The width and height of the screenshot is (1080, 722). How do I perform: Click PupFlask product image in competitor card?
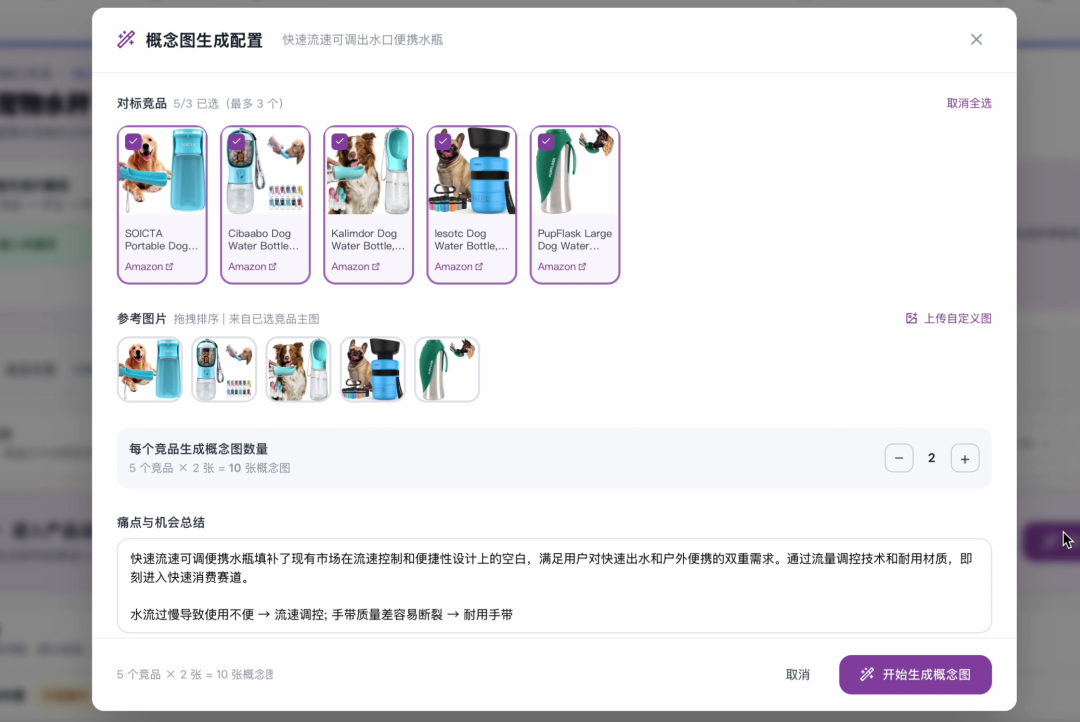pos(575,171)
